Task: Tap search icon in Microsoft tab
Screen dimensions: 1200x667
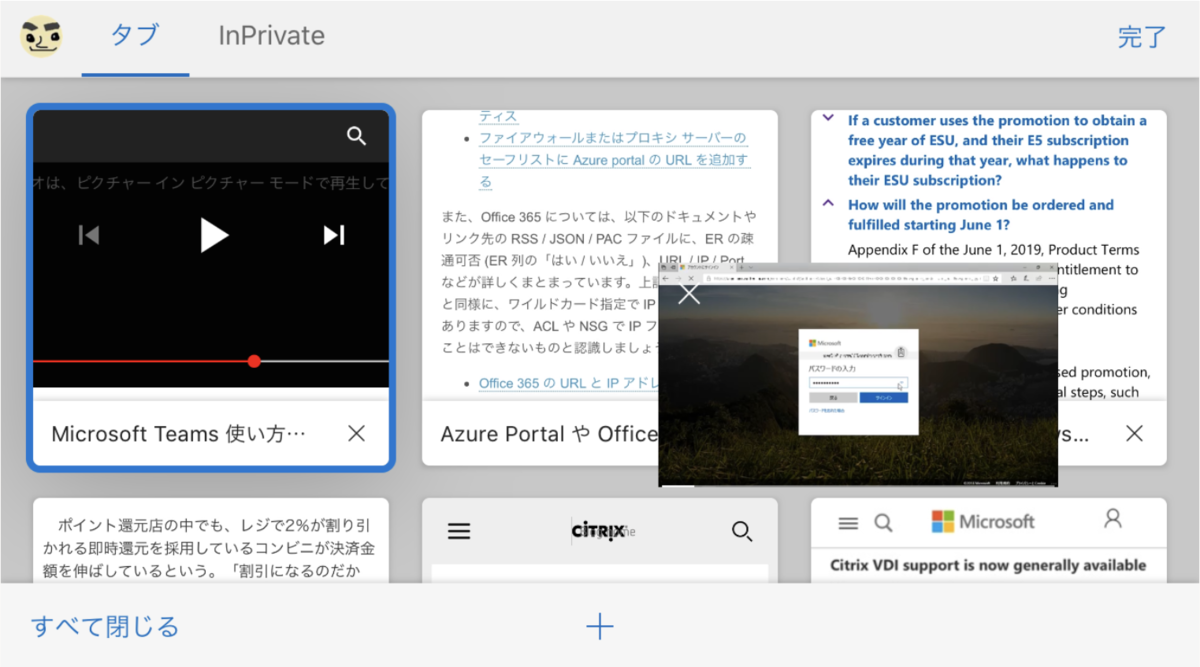Action: tap(883, 522)
